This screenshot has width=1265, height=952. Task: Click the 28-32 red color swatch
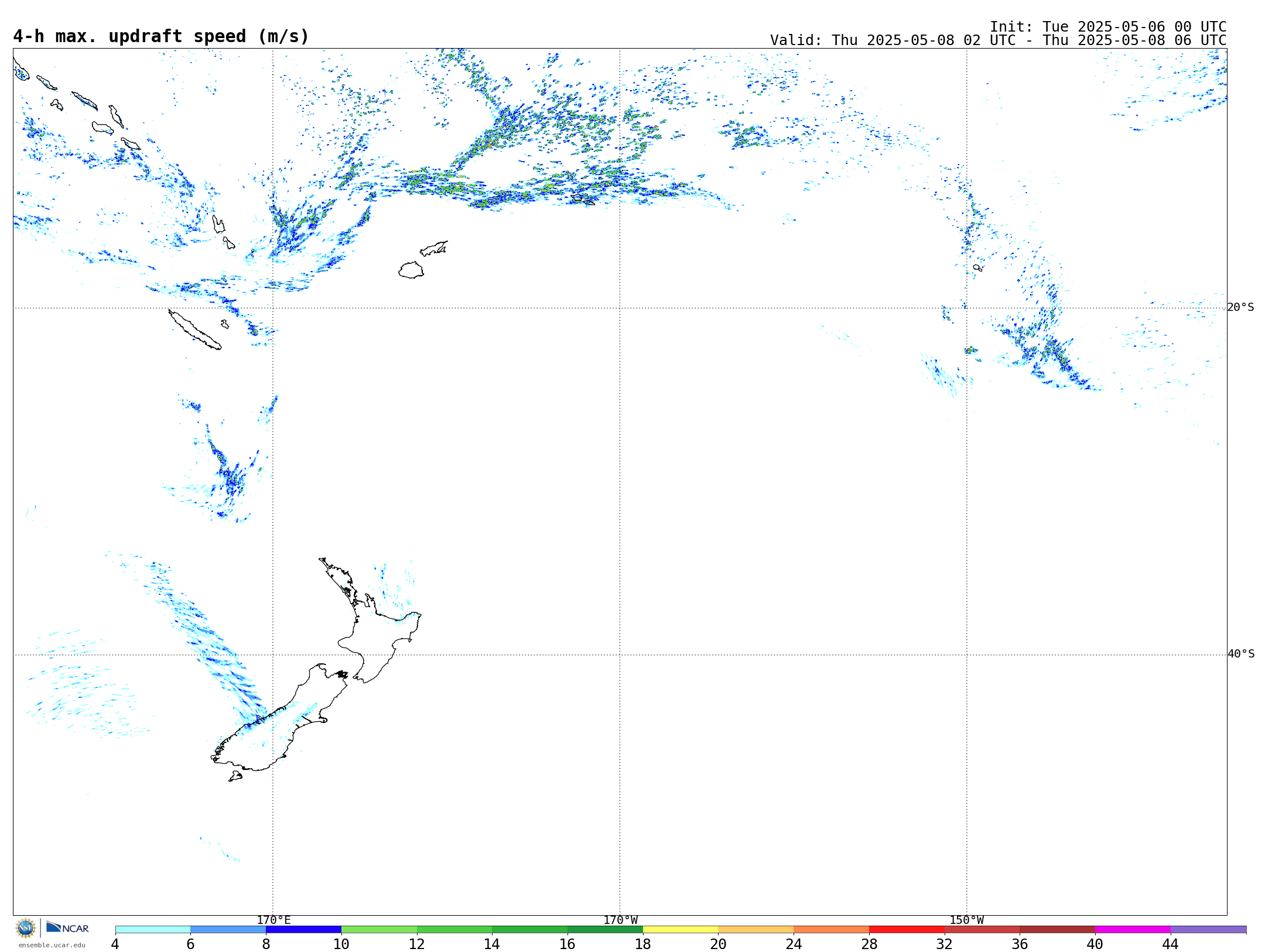tap(907, 930)
